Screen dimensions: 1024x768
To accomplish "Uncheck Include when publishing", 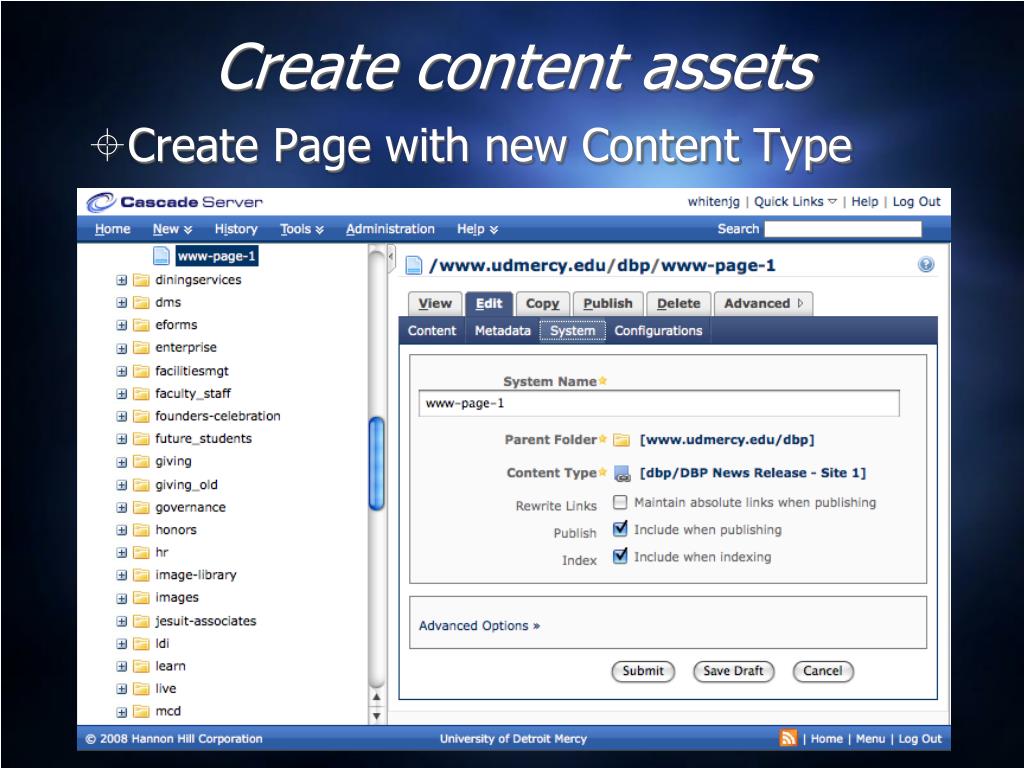I will pos(620,529).
